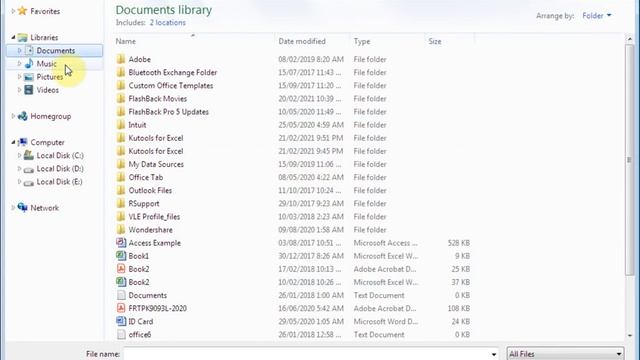Expand the Documents library arrow
The width and height of the screenshot is (640, 360).
(19, 51)
